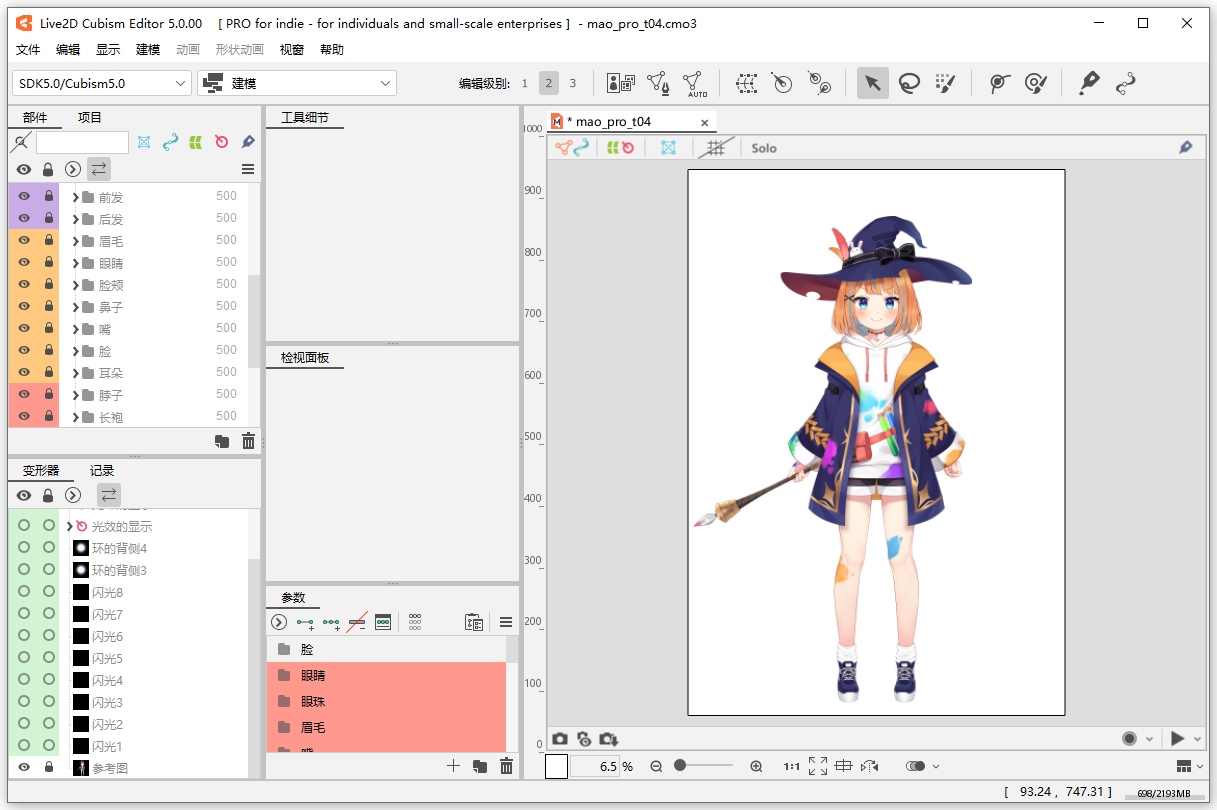This screenshot has height=810, width=1217.
Task: Click the zoom-in magnifier icon
Action: pyautogui.click(x=756, y=766)
